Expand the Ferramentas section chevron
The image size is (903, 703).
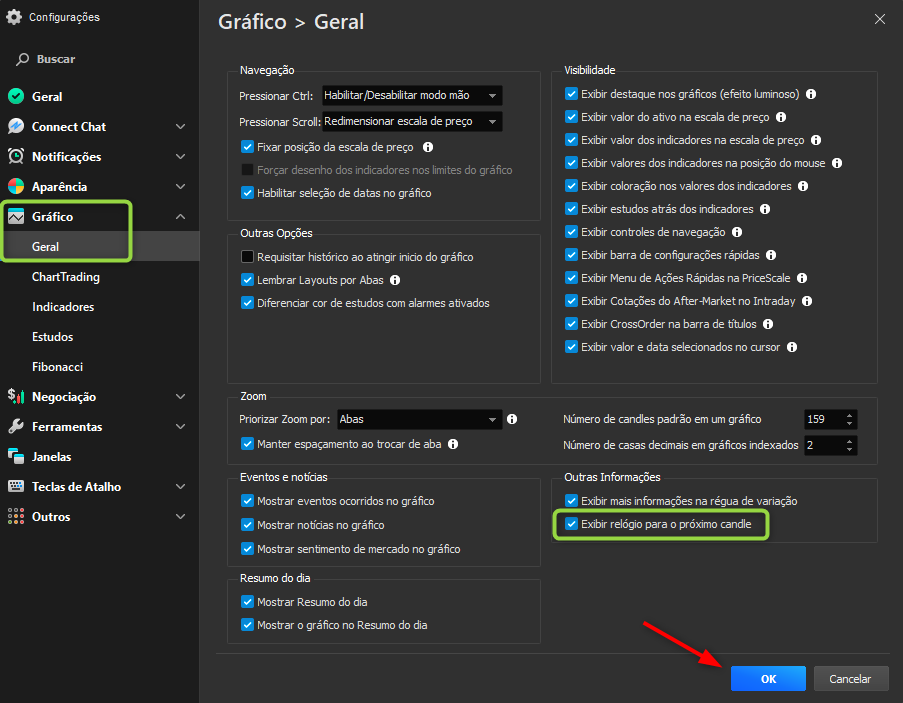pyautogui.click(x=180, y=426)
